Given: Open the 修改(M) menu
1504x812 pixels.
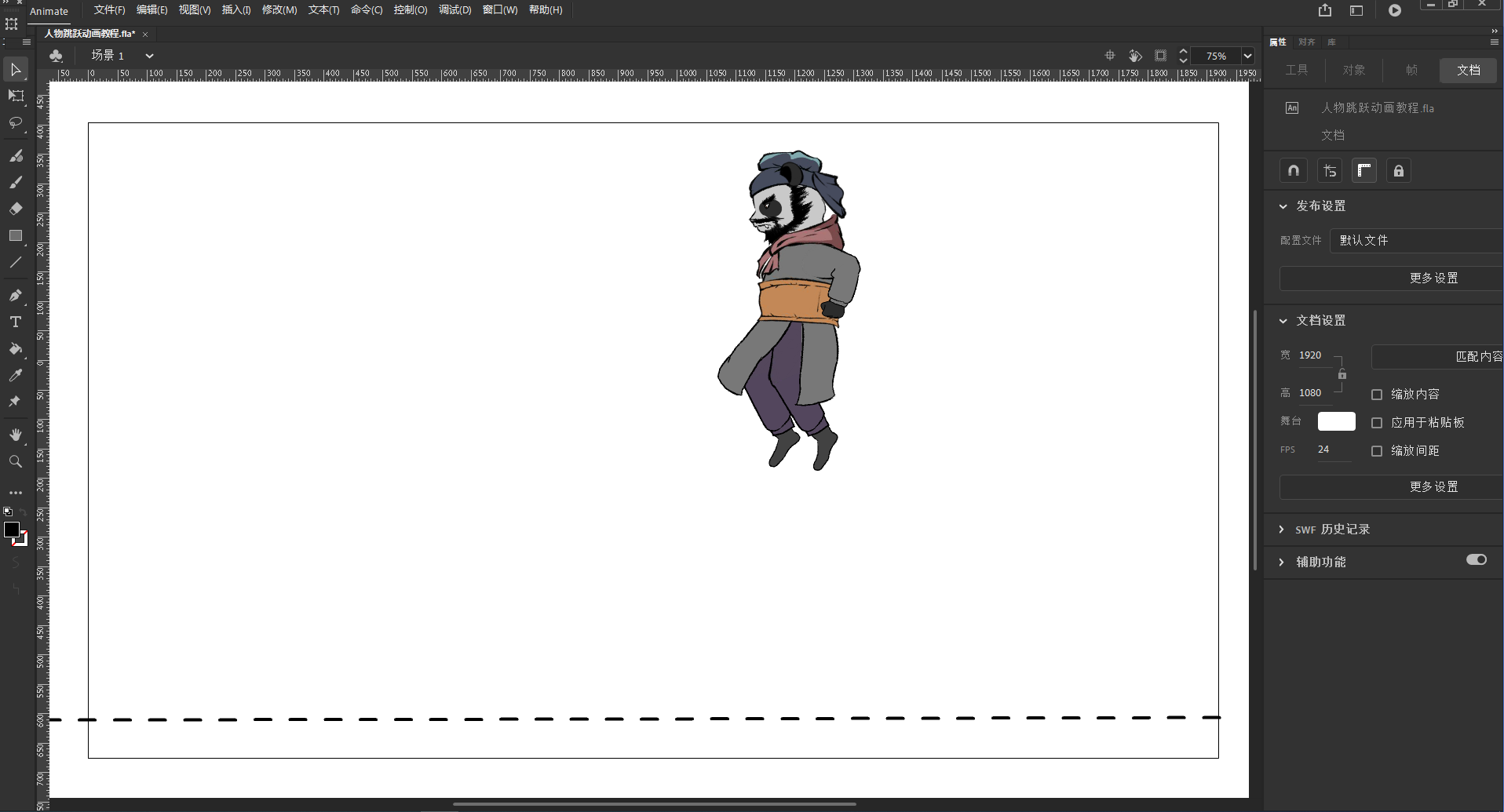Looking at the screenshot, I should pos(279,10).
